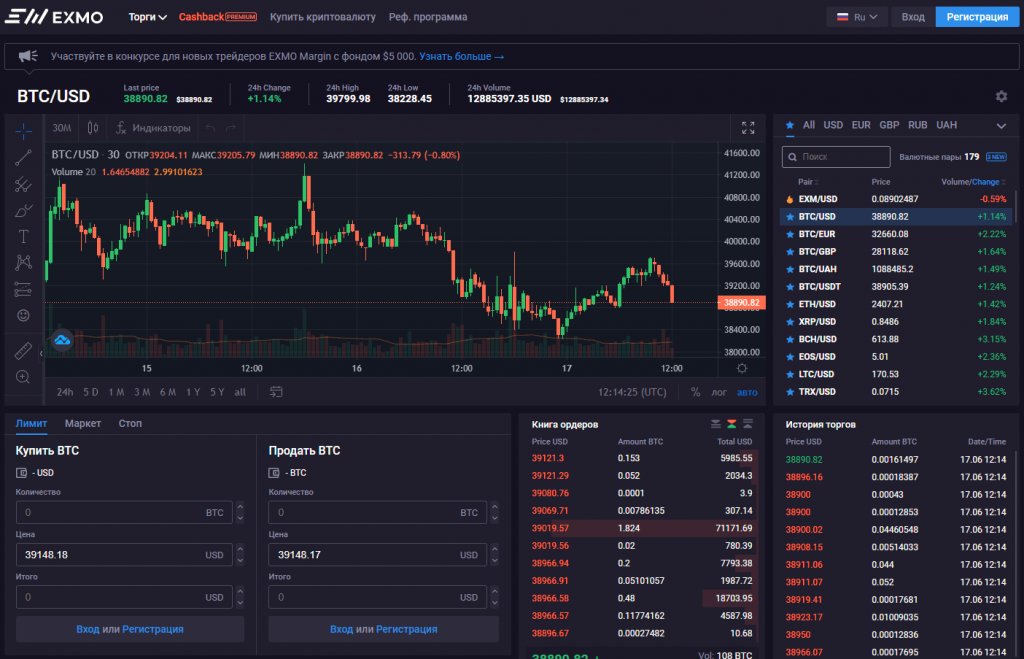
Task: Expand the Торги menu dropdown
Action: tap(148, 17)
